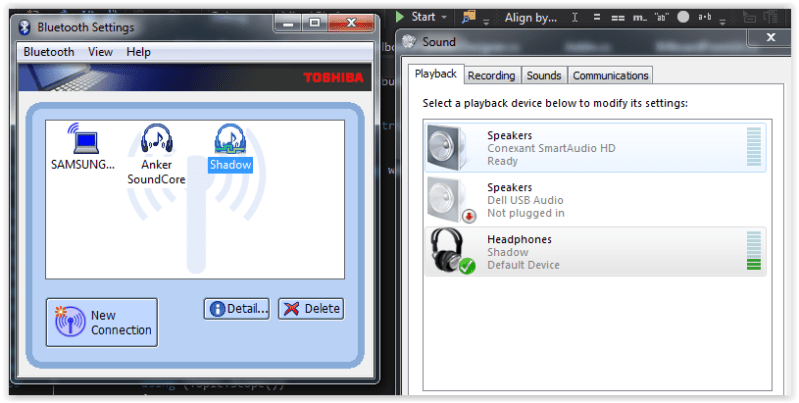The image size is (799, 403).
Task: Click the green checkmark default device badge
Action: (467, 265)
